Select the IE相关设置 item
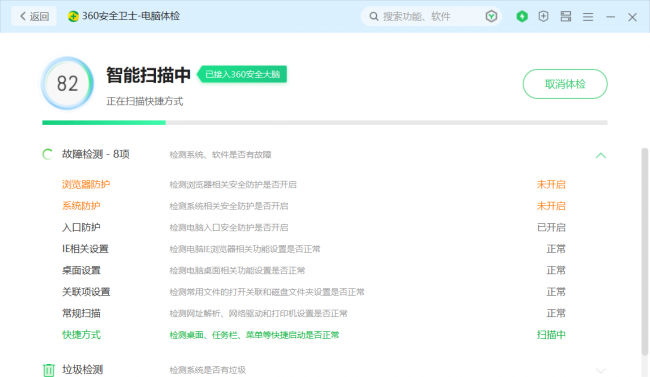Screen dimensions: 650x377 (x=85, y=249)
